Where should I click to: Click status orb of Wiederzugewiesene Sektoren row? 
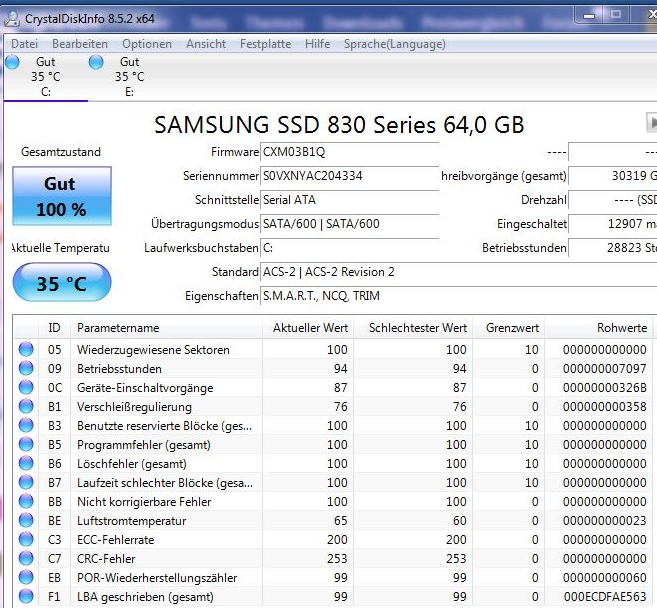[26, 349]
